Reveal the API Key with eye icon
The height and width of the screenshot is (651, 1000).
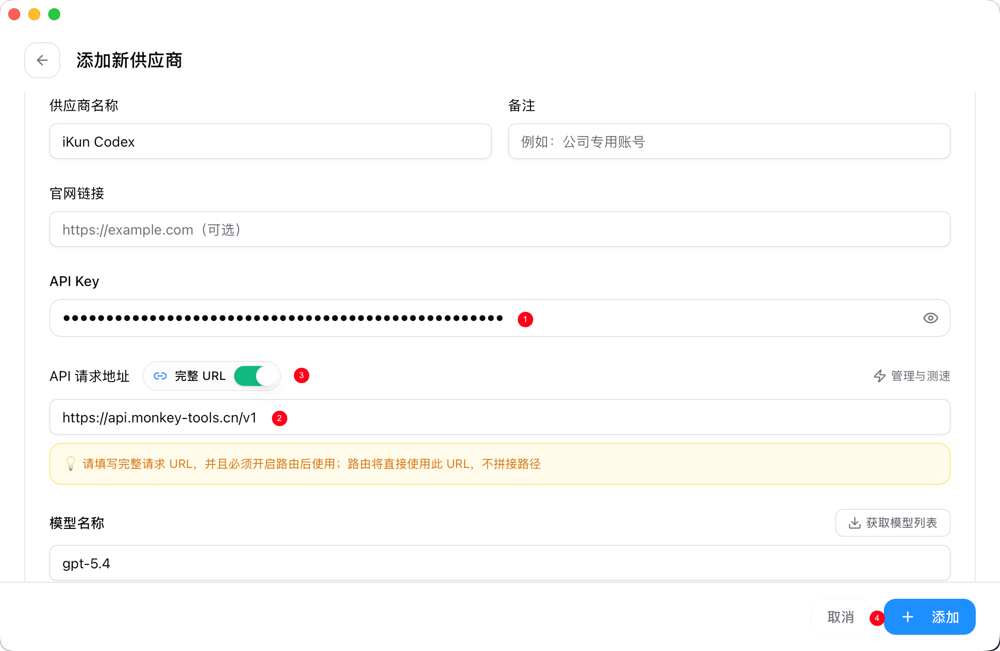pos(930,318)
